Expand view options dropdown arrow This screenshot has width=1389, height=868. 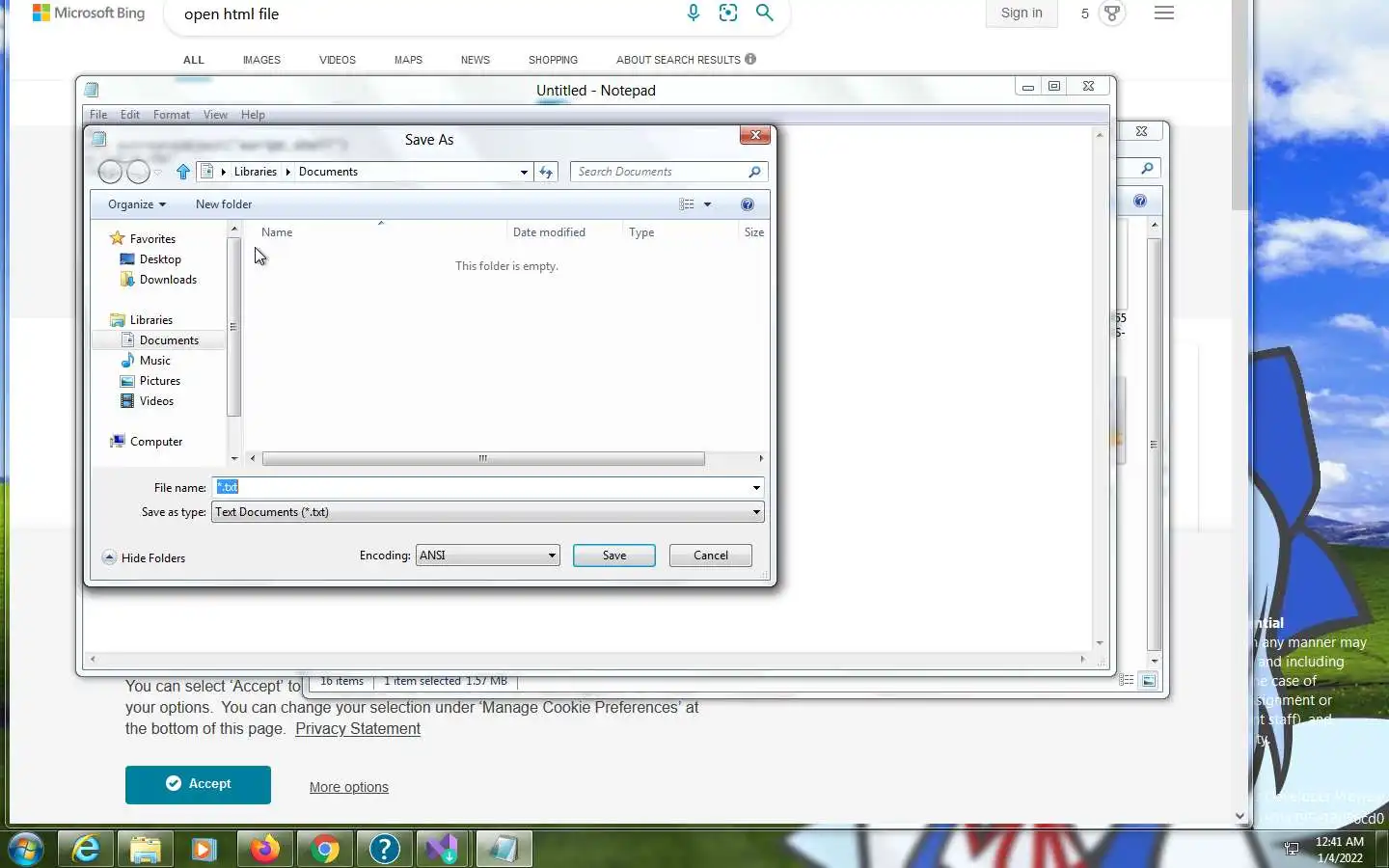click(x=707, y=204)
